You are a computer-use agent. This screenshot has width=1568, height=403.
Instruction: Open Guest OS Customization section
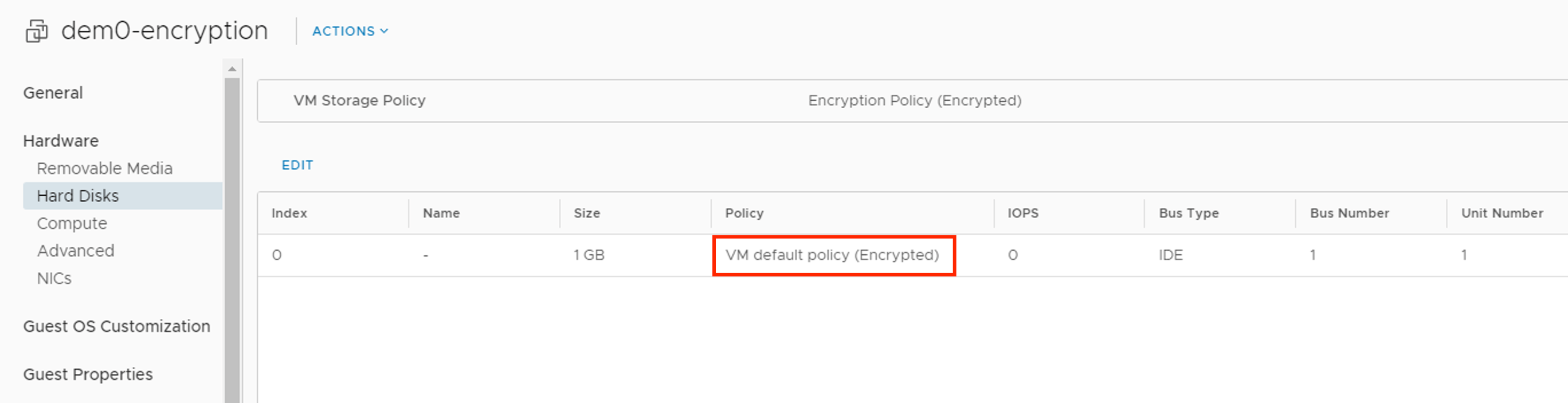click(x=117, y=326)
